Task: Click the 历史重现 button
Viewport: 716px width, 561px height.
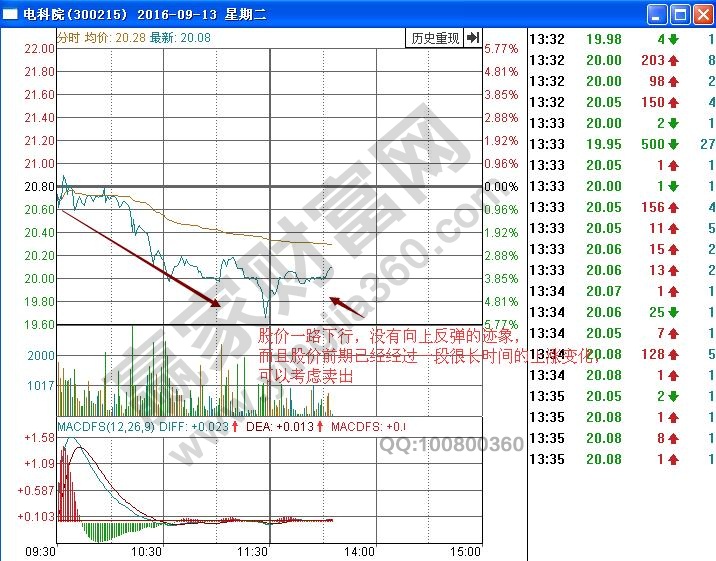Action: (435, 38)
